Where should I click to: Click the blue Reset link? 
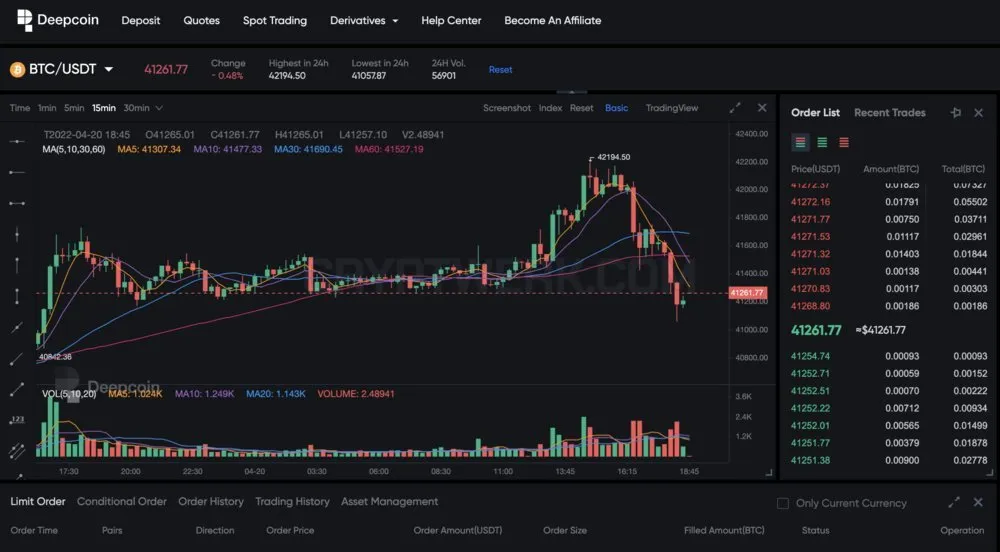(501, 69)
